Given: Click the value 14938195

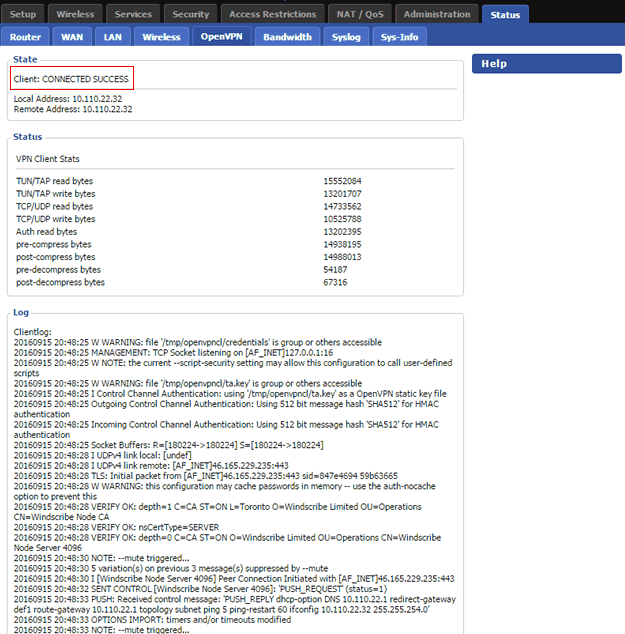Looking at the screenshot, I should pos(342,244).
